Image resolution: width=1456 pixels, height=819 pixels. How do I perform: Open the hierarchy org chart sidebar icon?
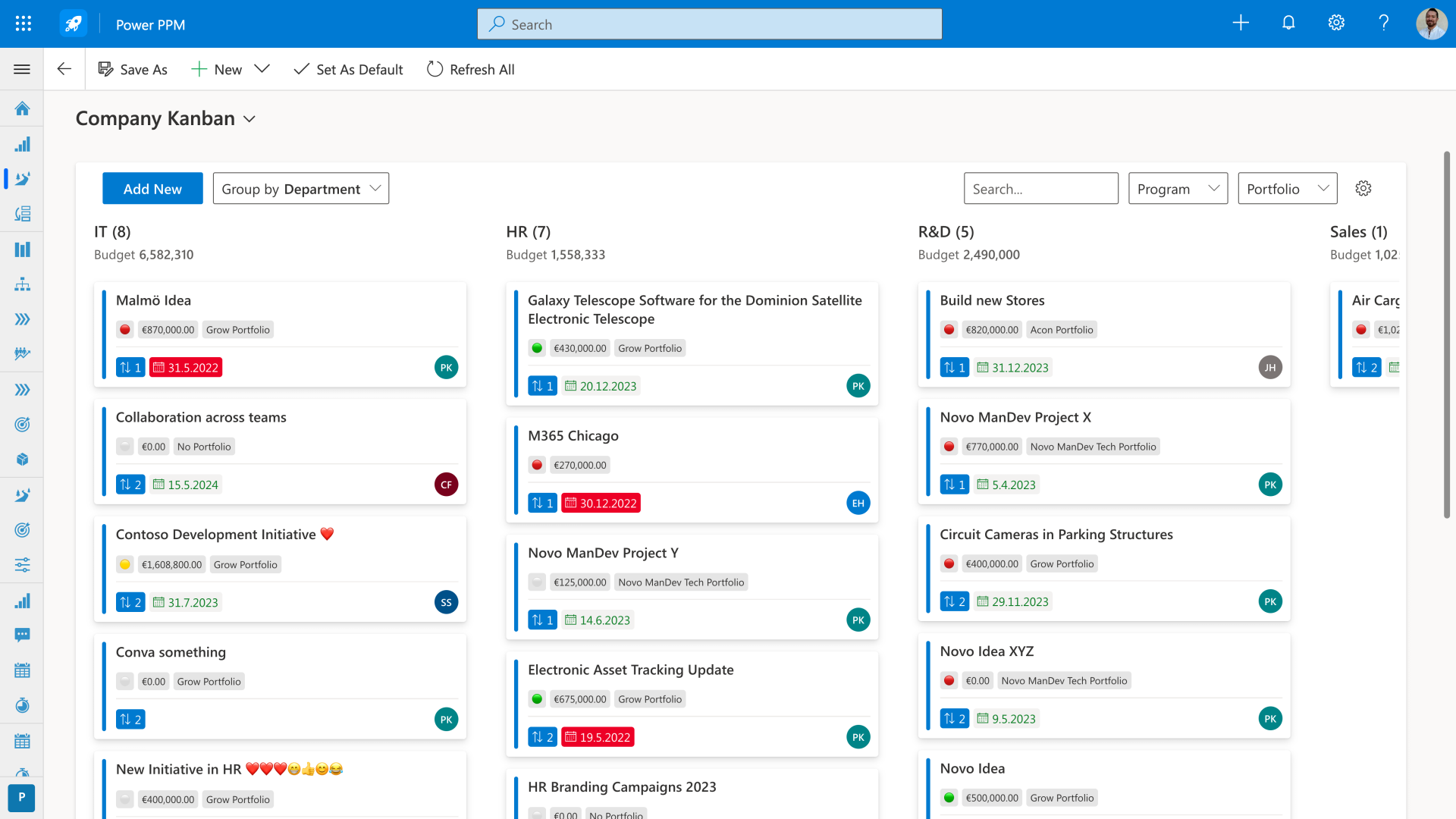click(22, 284)
